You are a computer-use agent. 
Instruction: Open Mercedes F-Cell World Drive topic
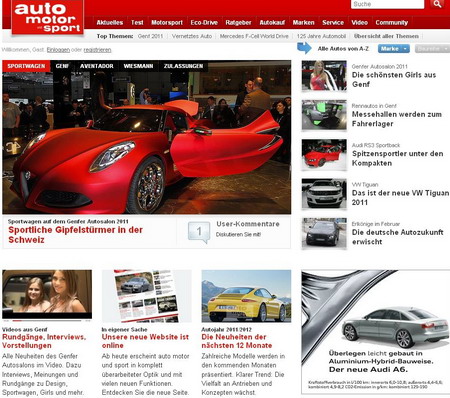pyautogui.click(x=254, y=36)
